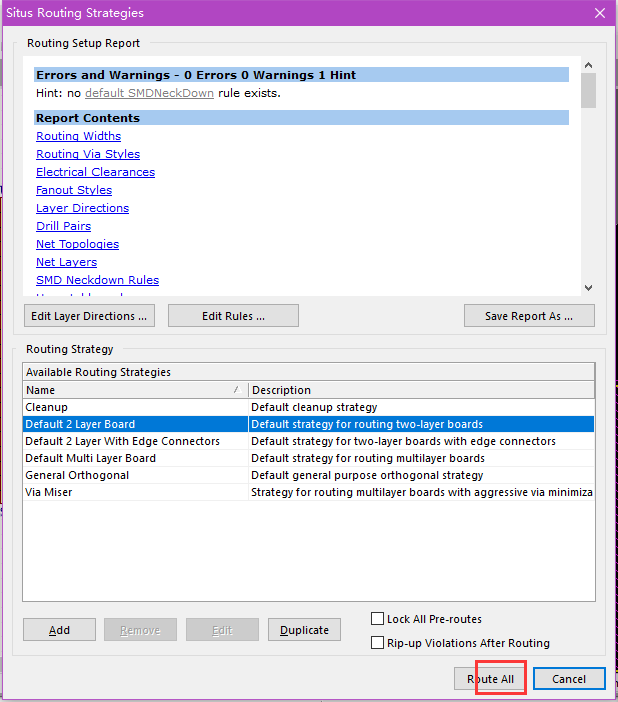Enable Rip-up Violations After Routing checkbox
The image size is (618, 702).
(378, 643)
